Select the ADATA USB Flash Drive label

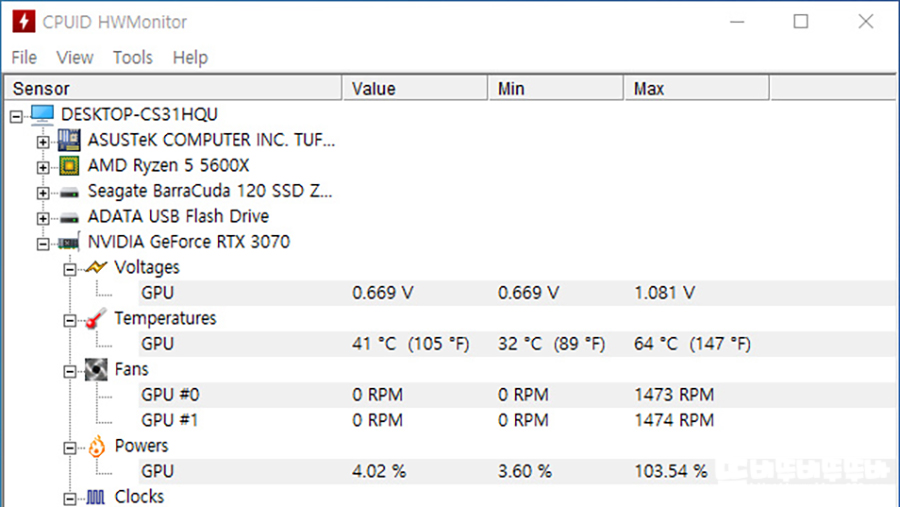point(178,216)
